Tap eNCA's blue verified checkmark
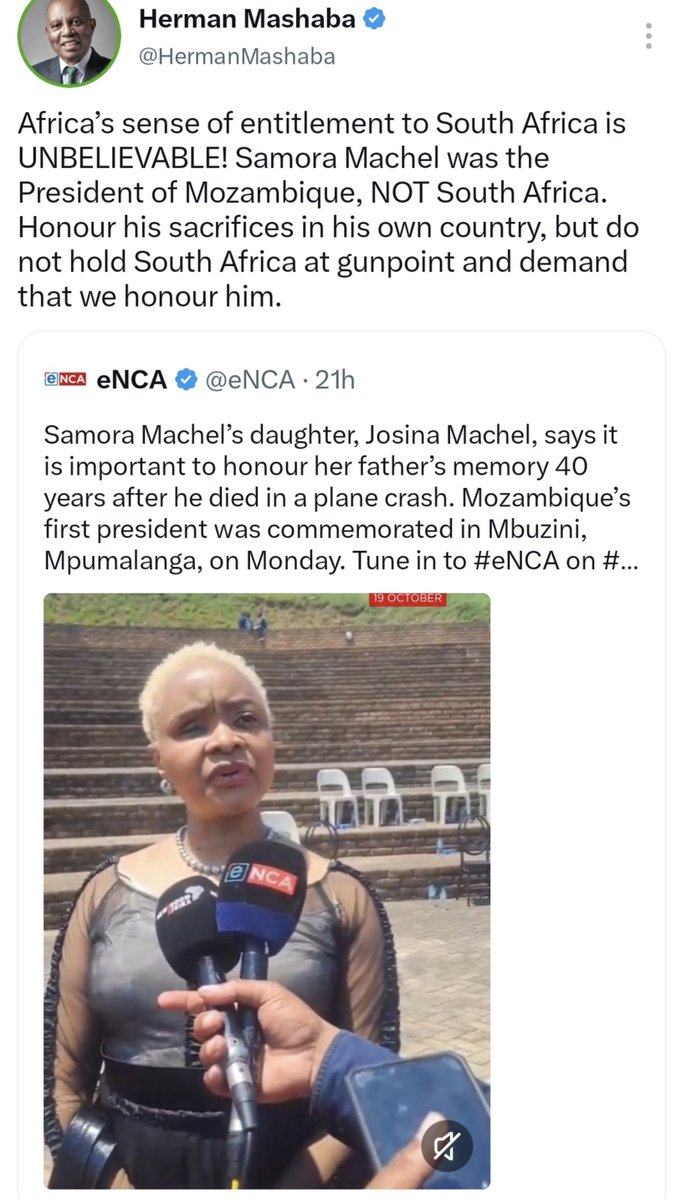Viewport: 691px width, 1200px height. tap(186, 379)
